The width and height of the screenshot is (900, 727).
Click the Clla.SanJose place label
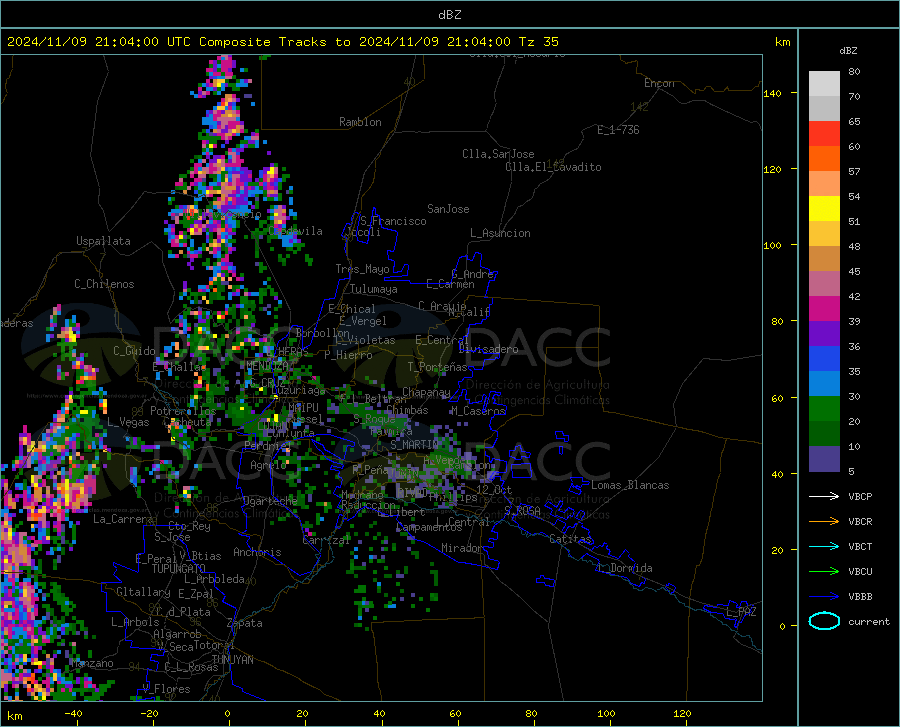click(x=498, y=154)
